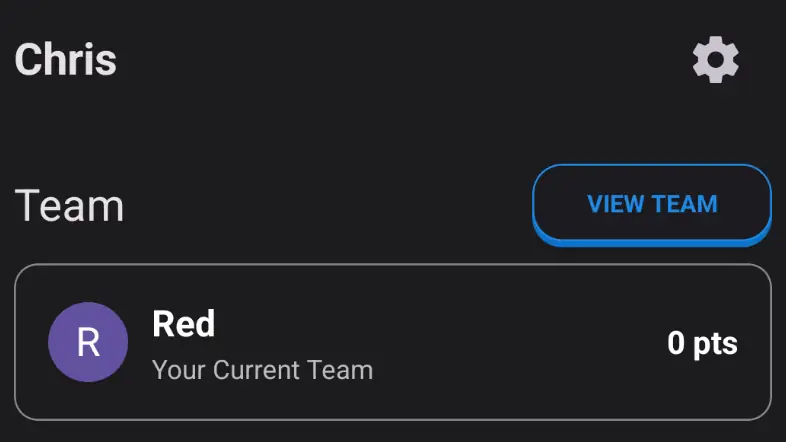Click the "Chris" profile name
The width and height of the screenshot is (786, 442).
tap(66, 60)
